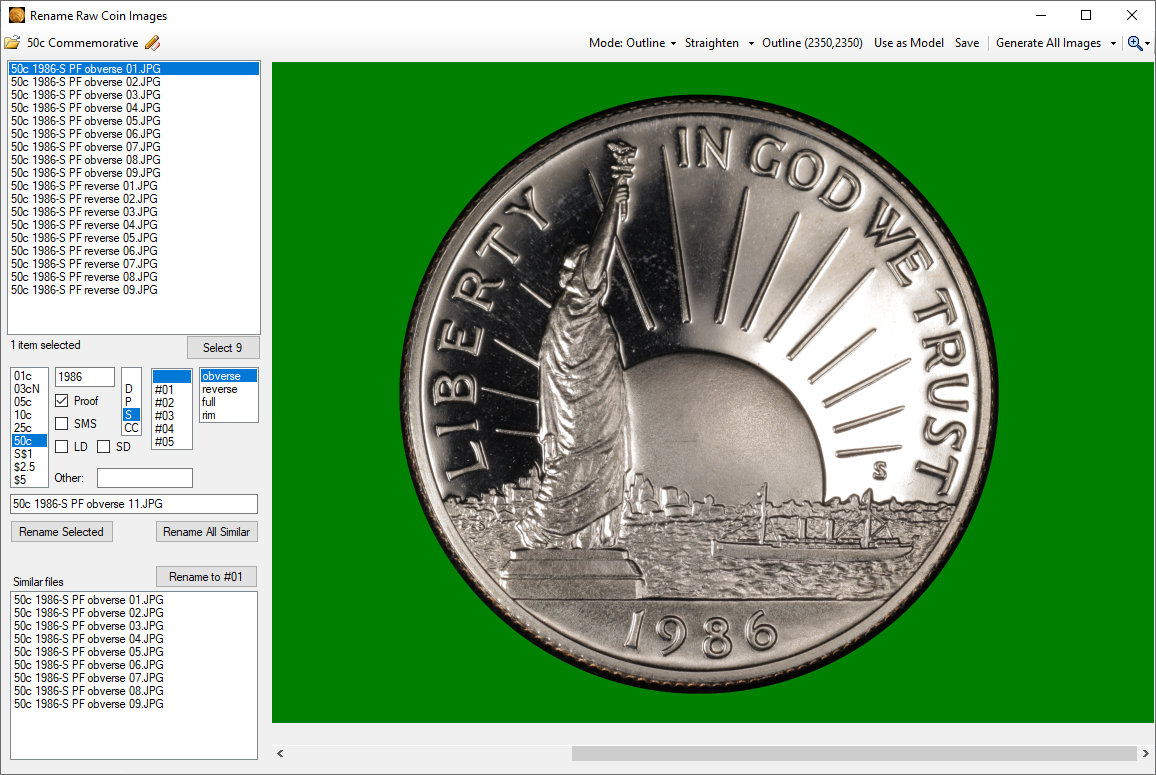Image resolution: width=1156 pixels, height=775 pixels.
Task: Click left arrow on horizontal scrollbar
Action: 281,753
